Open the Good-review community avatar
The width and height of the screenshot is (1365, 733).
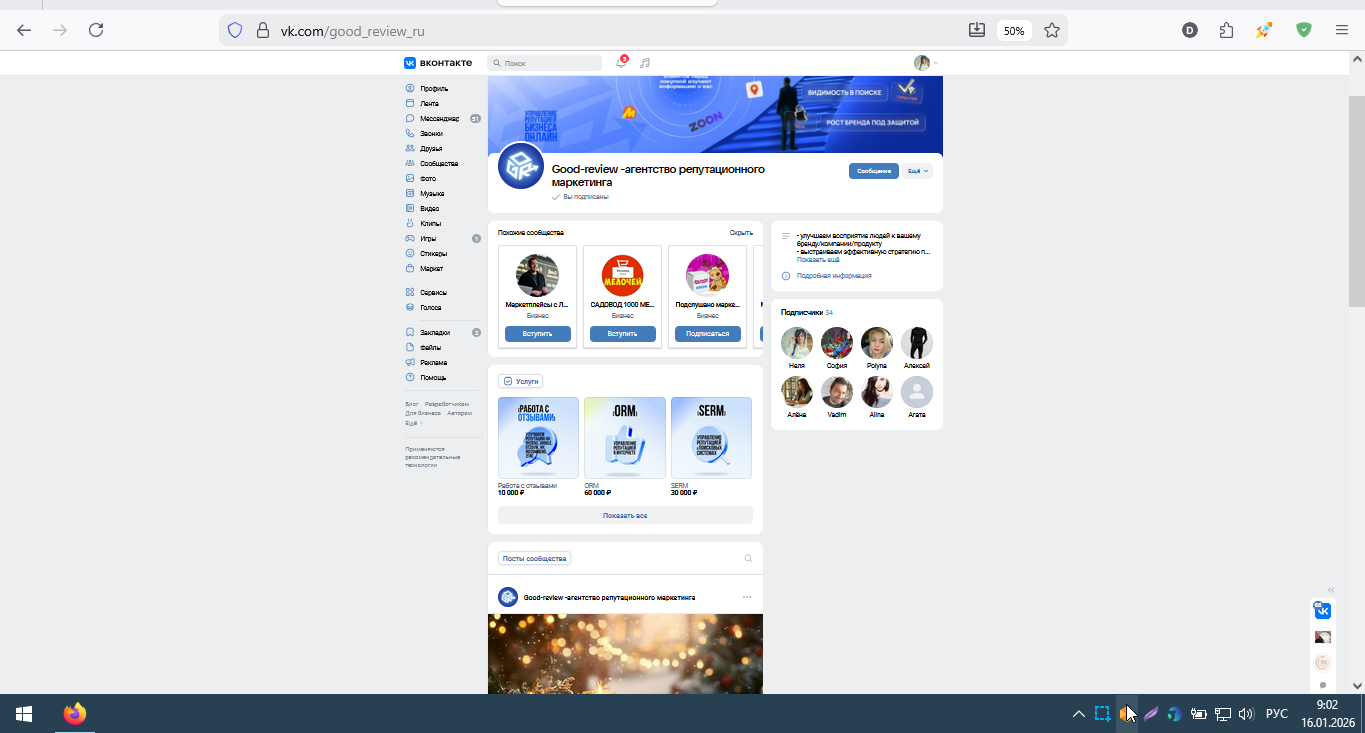pos(521,166)
